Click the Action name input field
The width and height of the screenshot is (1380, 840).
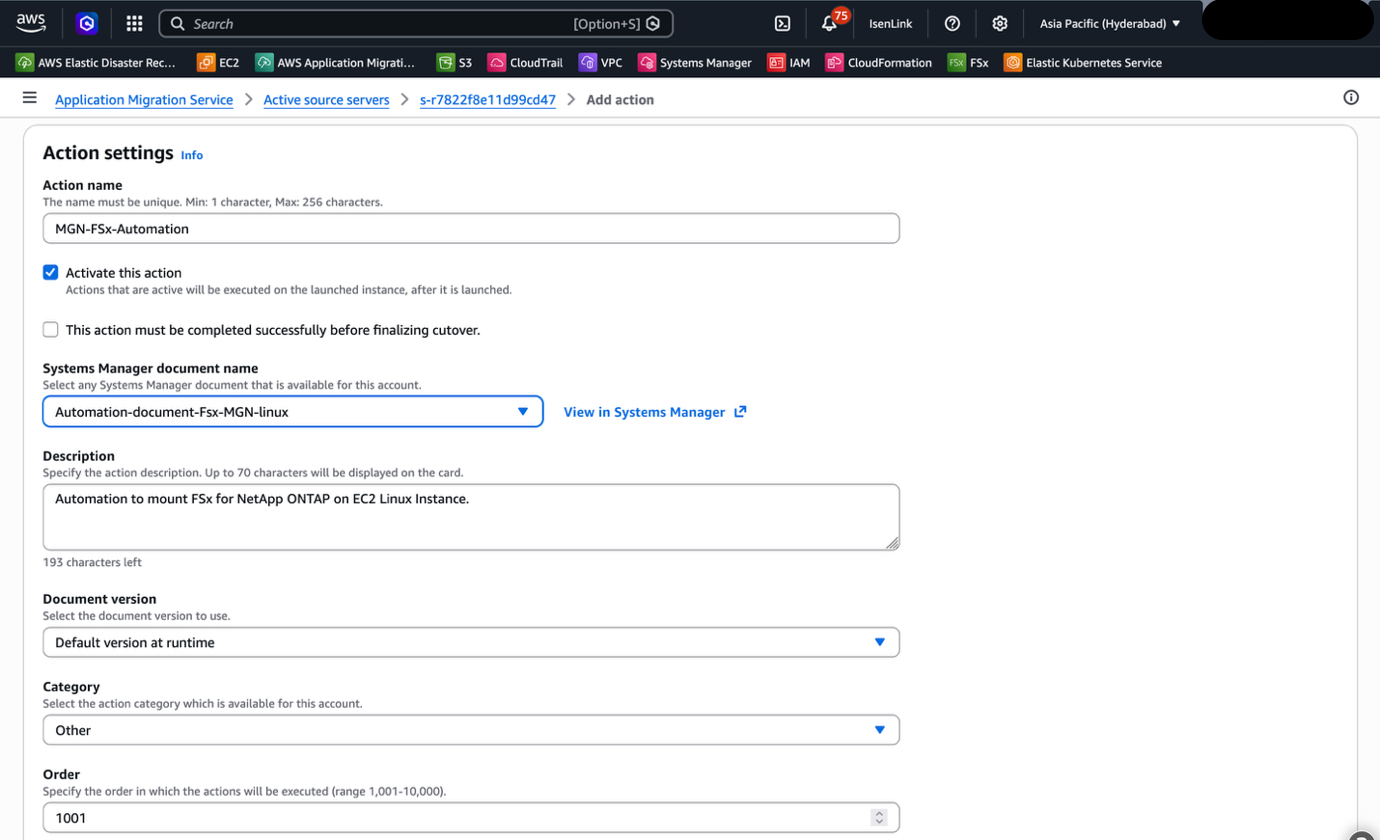[x=471, y=228]
